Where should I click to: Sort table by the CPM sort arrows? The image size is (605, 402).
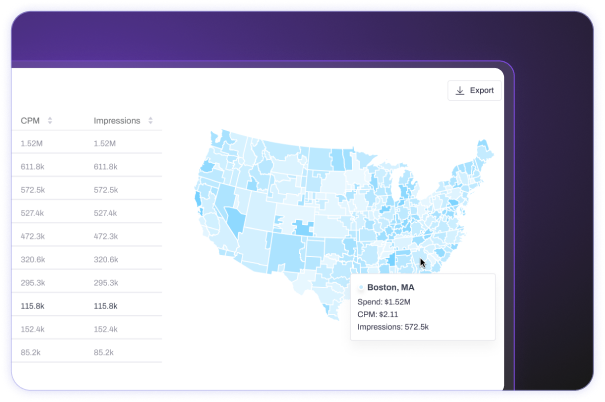click(50, 121)
